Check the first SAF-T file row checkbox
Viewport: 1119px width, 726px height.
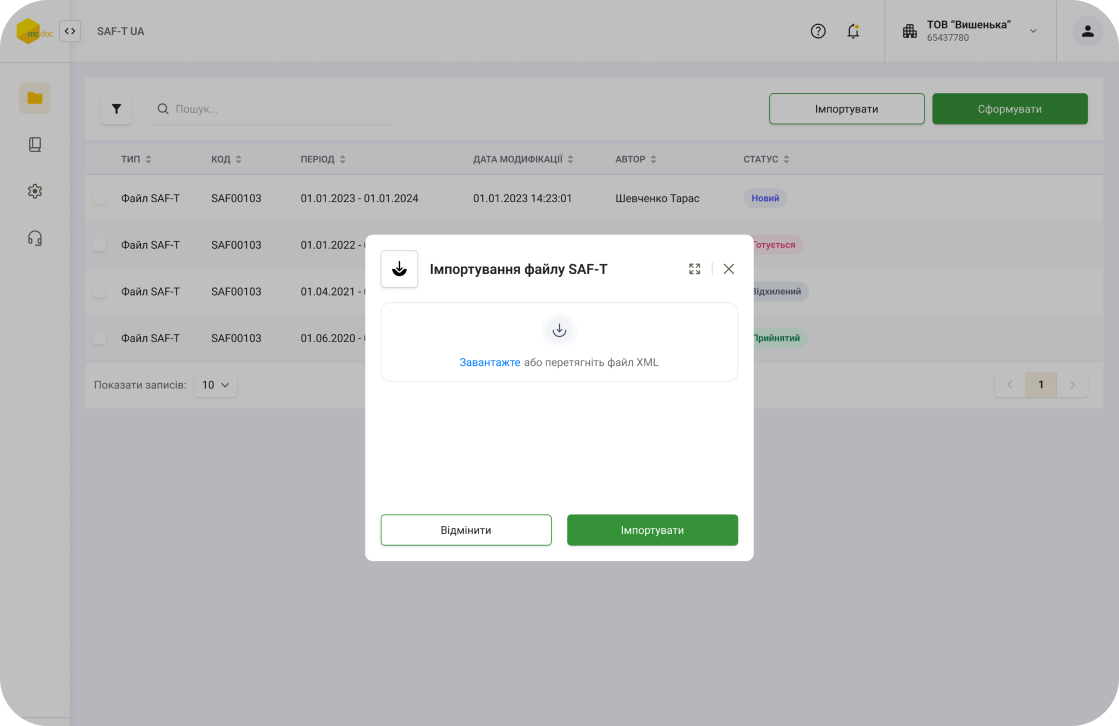coord(100,198)
